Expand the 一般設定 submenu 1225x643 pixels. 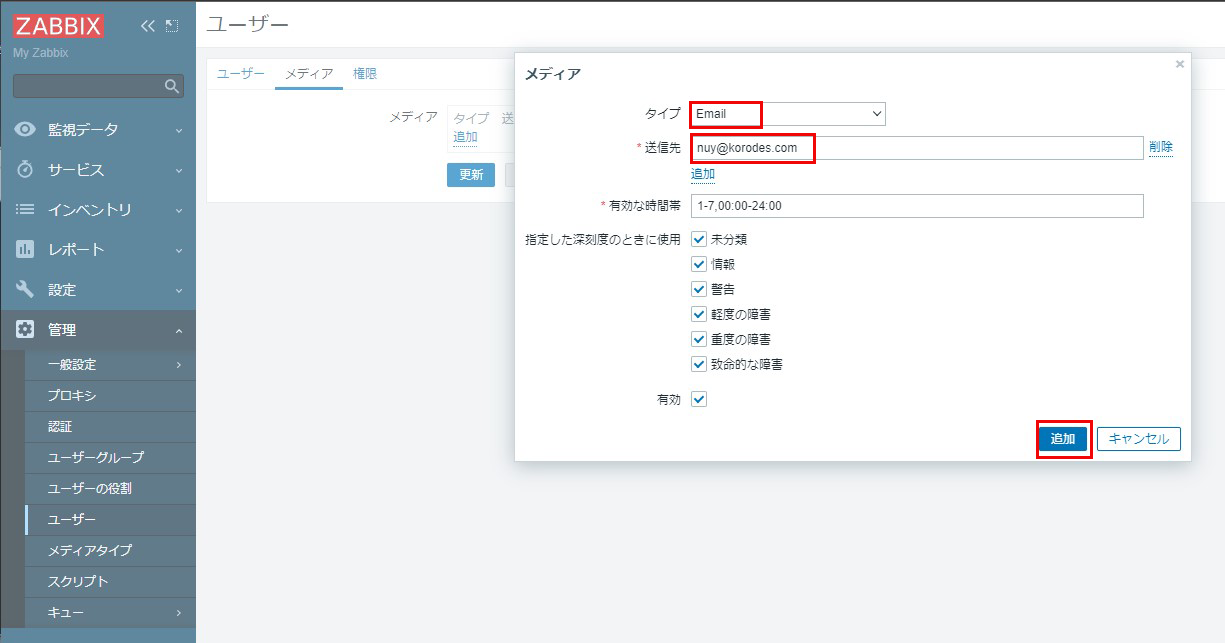click(x=110, y=365)
